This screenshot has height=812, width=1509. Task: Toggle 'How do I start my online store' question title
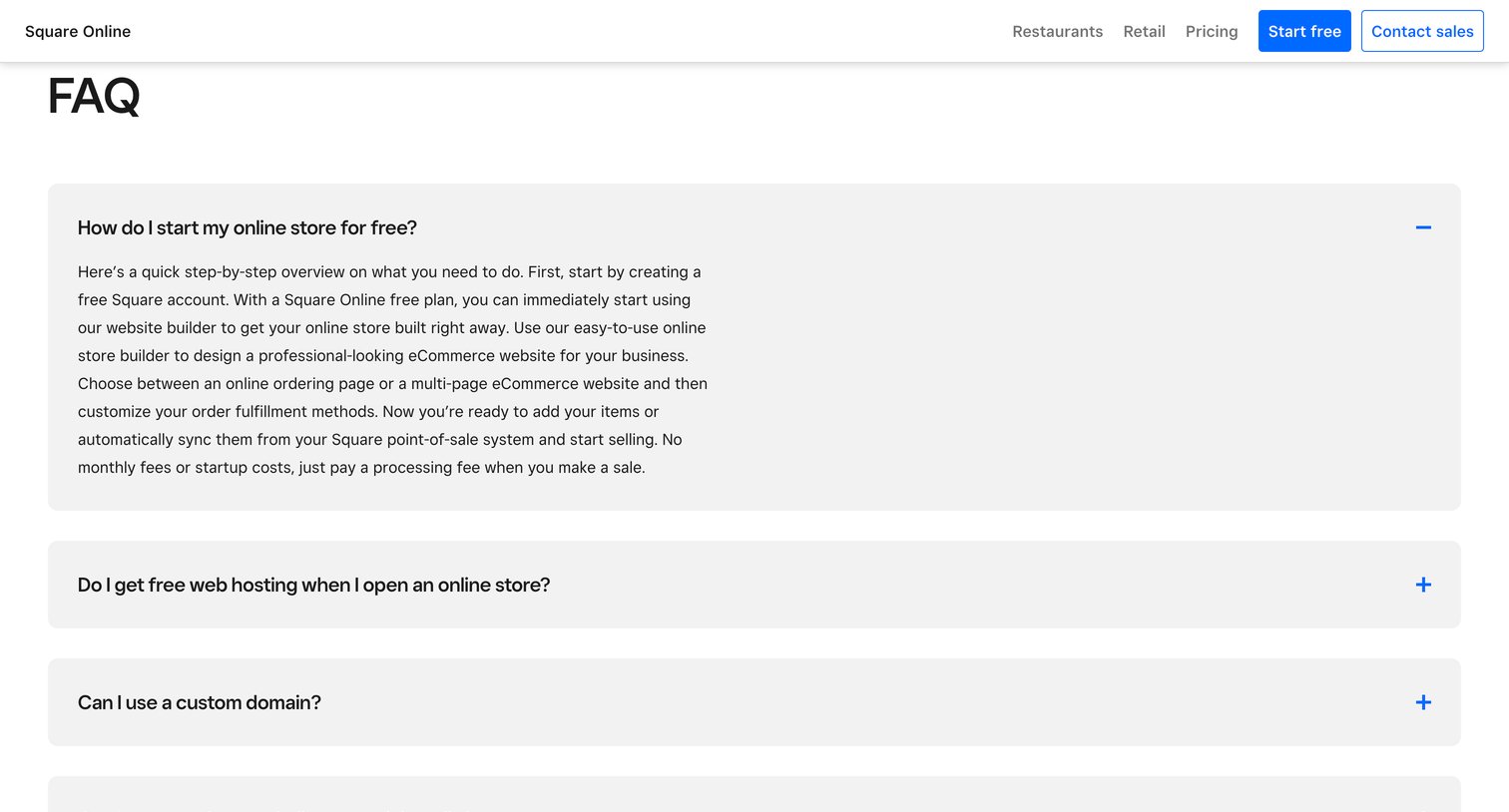(248, 227)
